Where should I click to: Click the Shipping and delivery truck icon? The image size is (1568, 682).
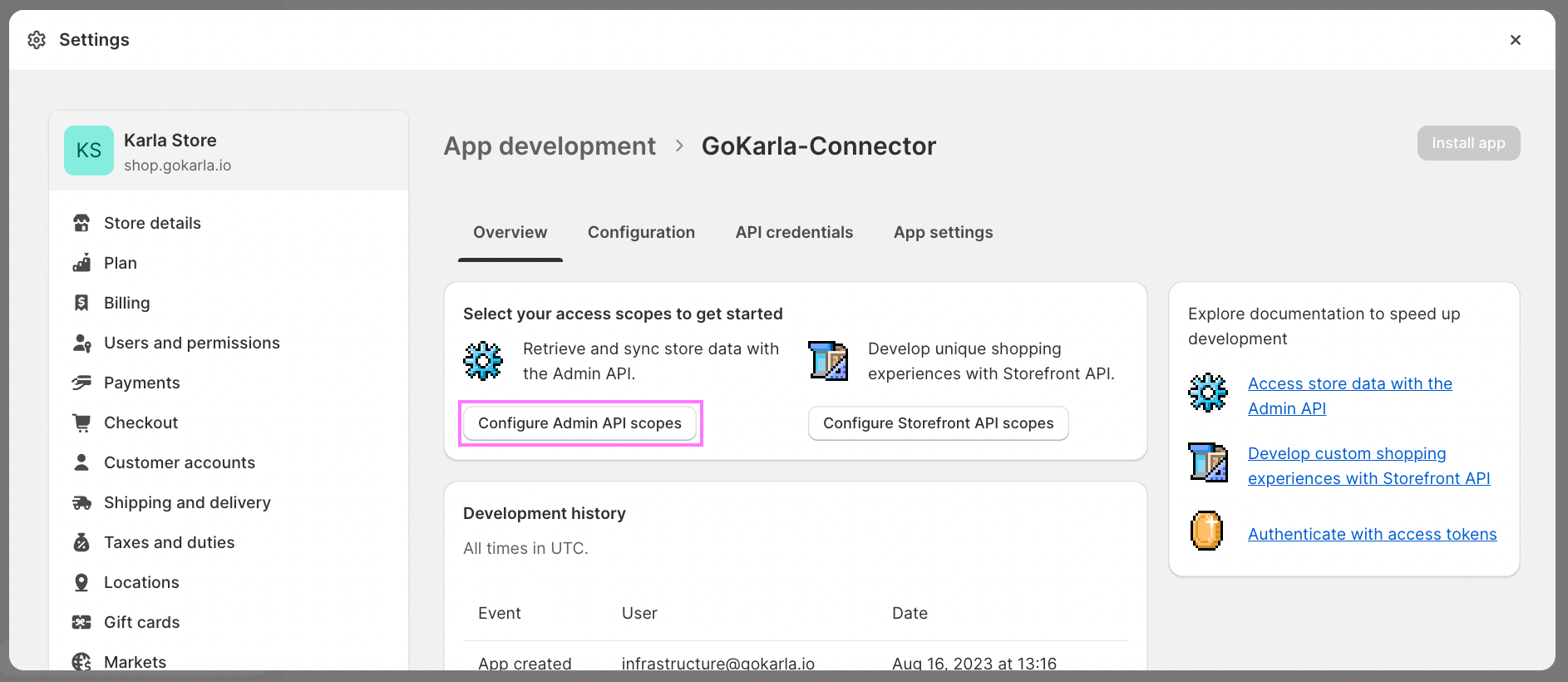[81, 502]
